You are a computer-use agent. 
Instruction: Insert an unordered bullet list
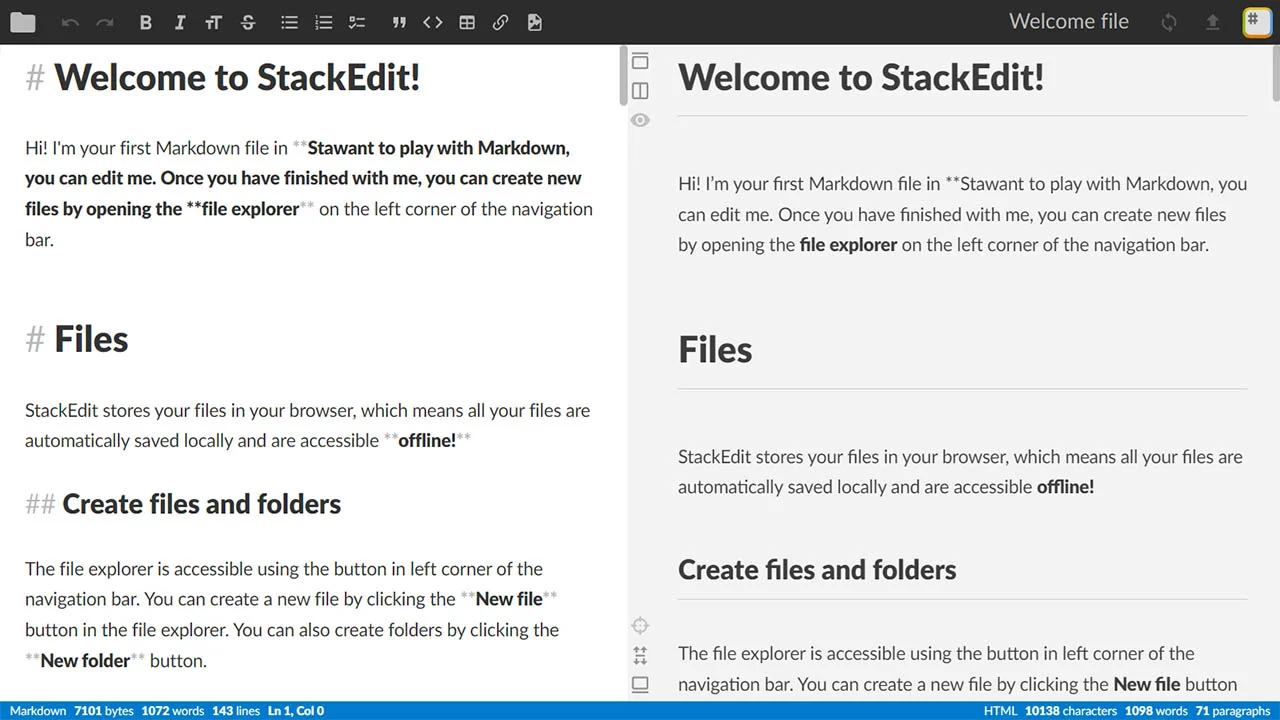289,22
